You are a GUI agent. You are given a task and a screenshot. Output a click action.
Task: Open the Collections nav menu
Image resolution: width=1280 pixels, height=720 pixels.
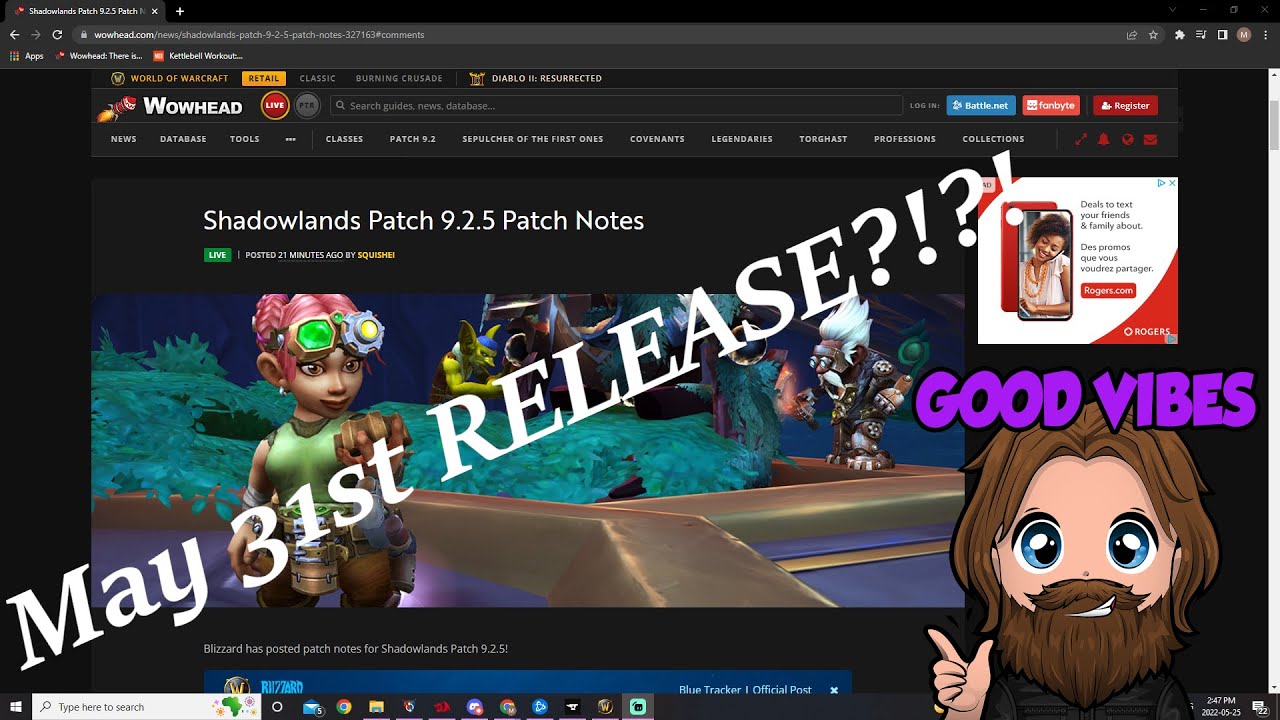click(x=993, y=139)
